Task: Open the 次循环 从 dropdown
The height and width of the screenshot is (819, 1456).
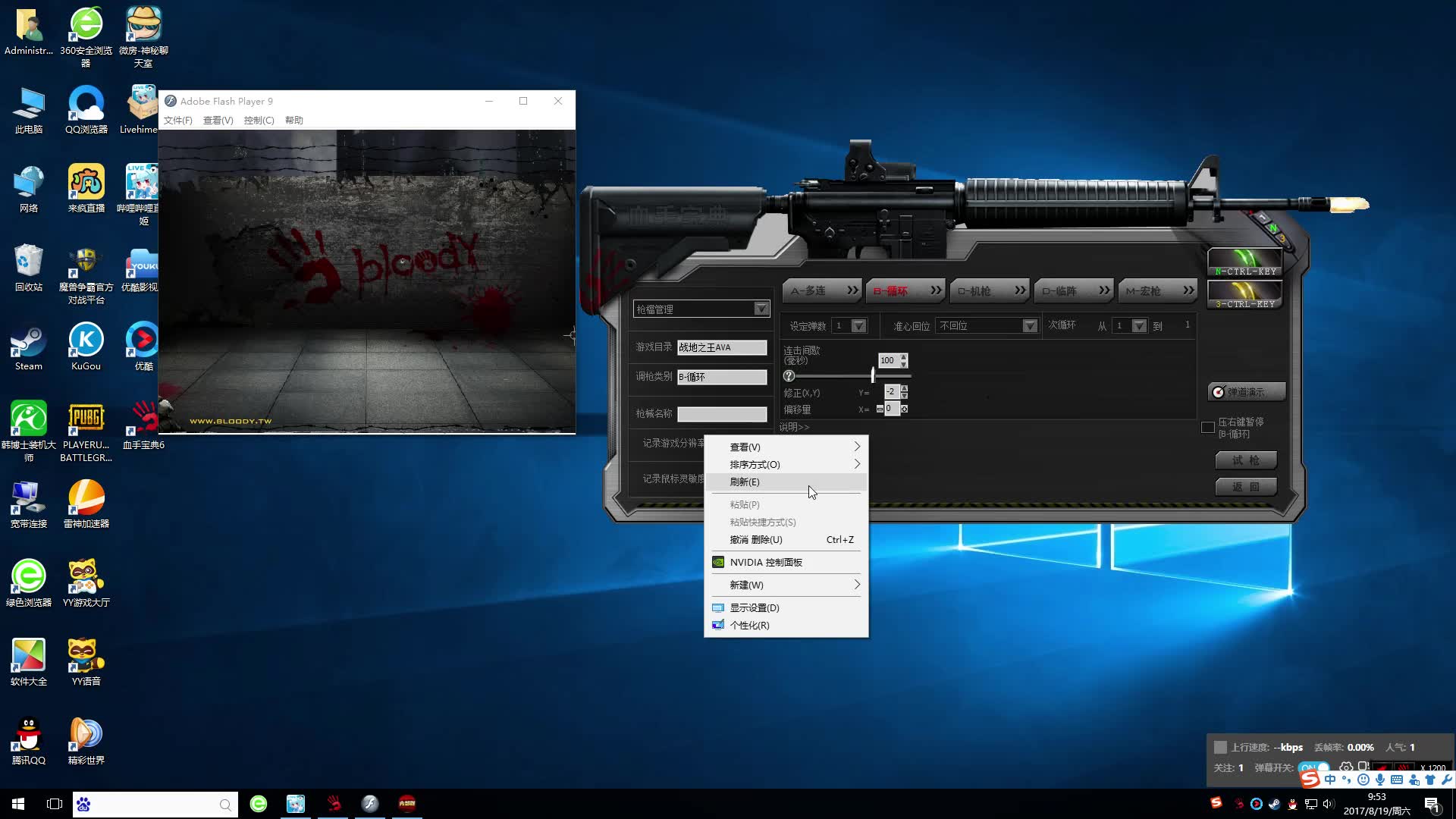Action: [1130, 325]
